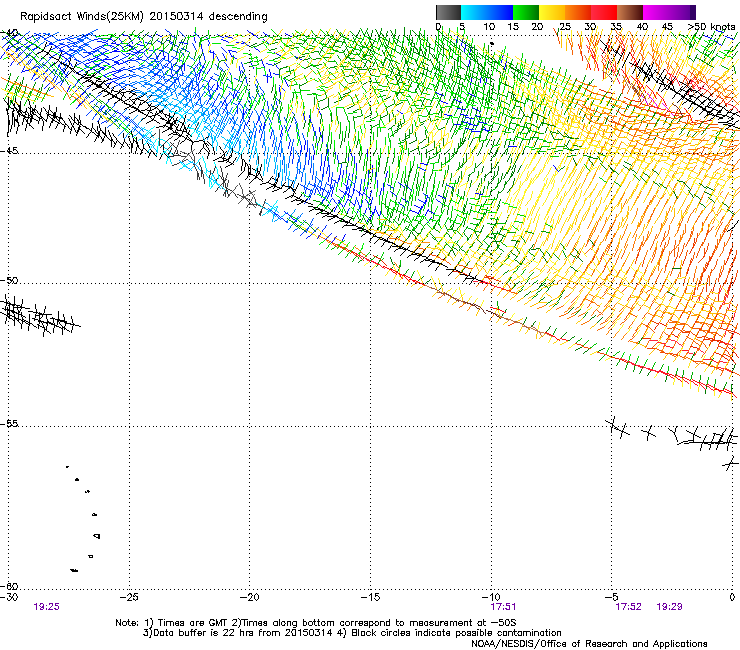Click the NOAA/NESDIS credit text
The width and height of the screenshot is (740, 650).
589,643
